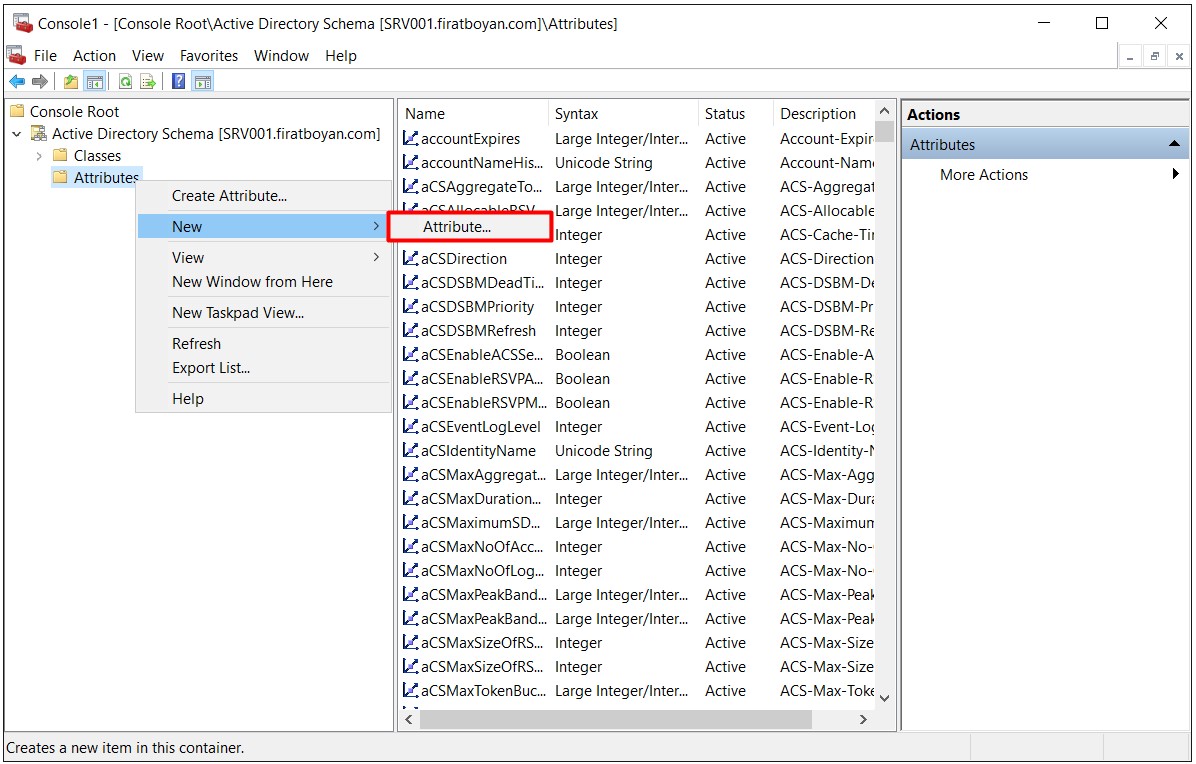Click the aCSDSBMRefresh attribute icon
This screenshot has height=764, width=1196.
coord(410,330)
